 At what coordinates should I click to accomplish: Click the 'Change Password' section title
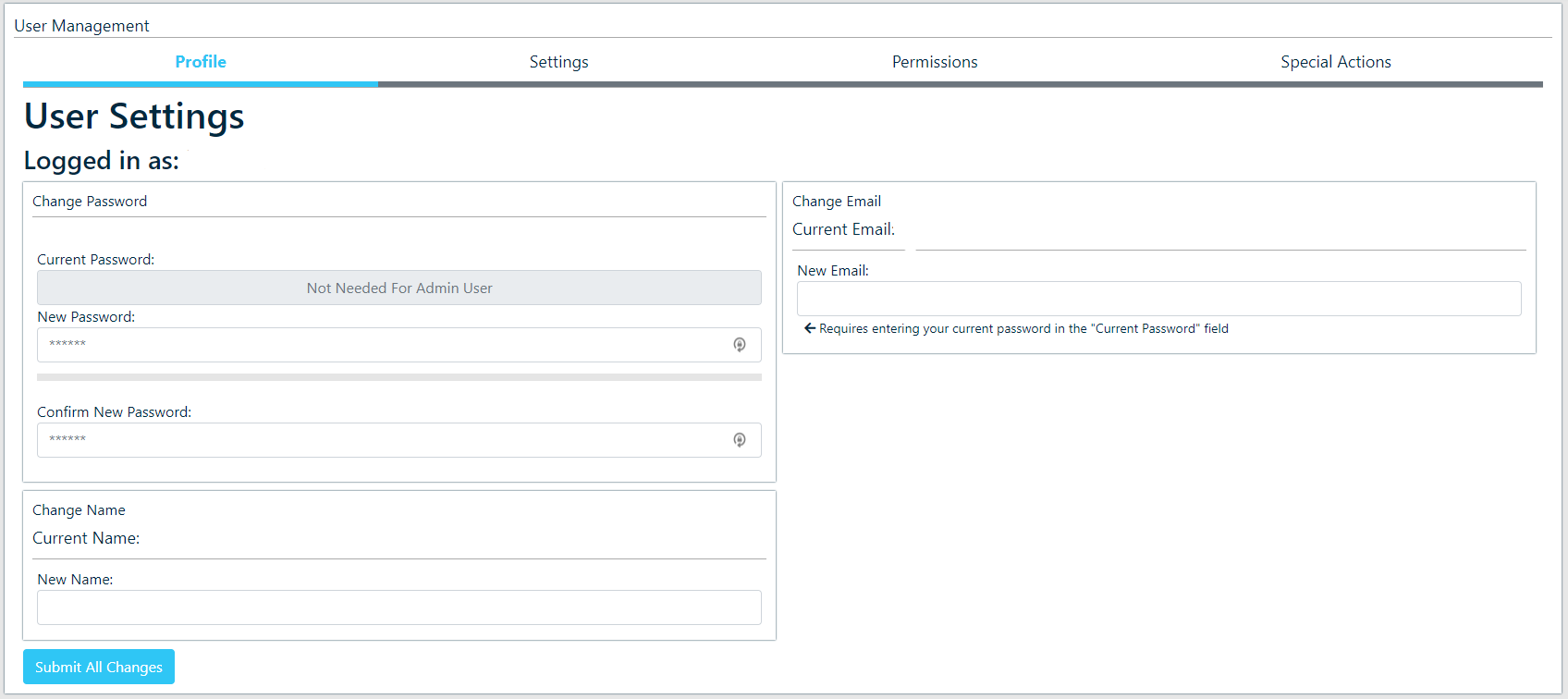(x=90, y=202)
